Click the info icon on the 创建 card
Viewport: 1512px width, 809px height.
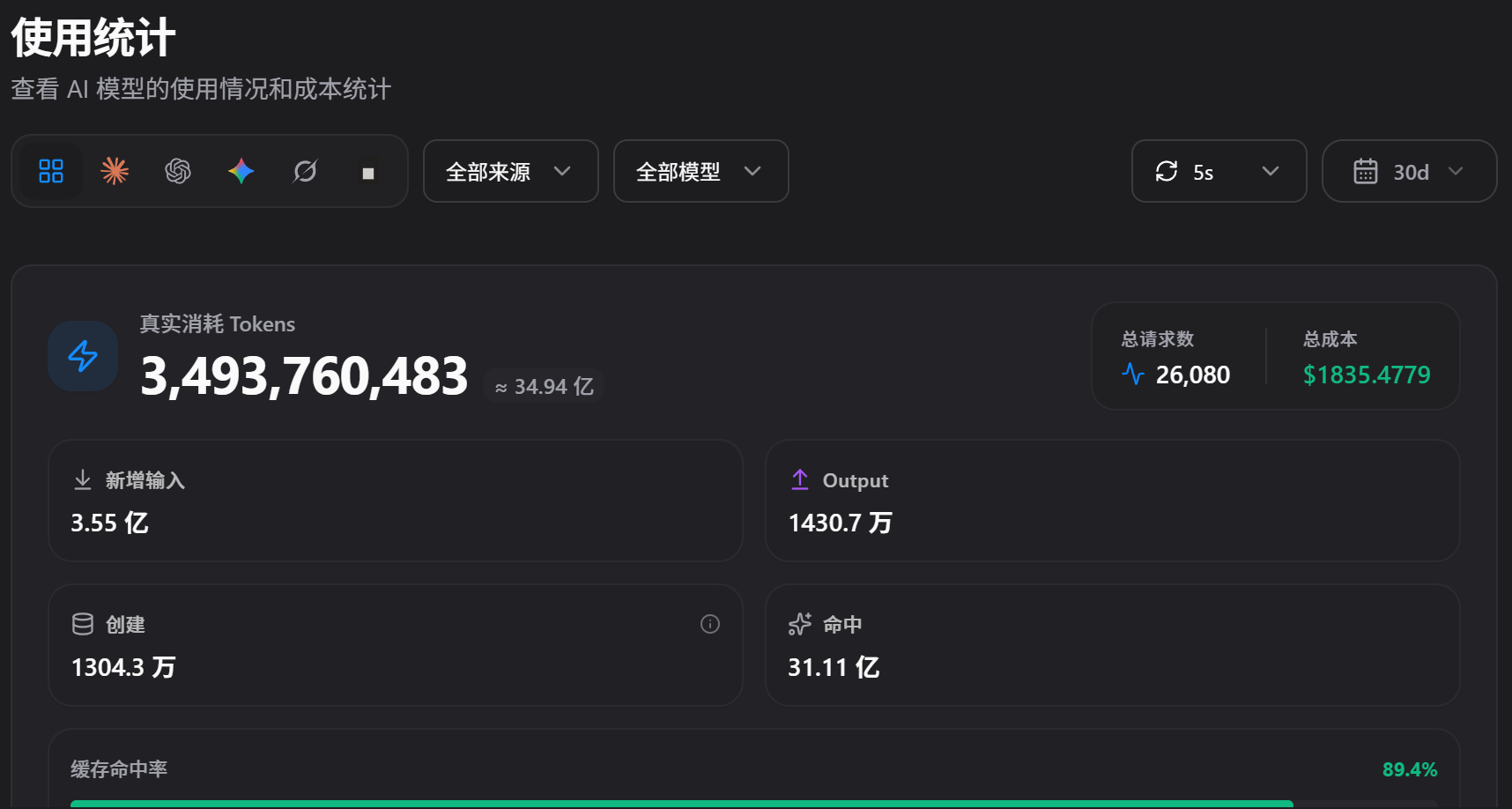[710, 624]
